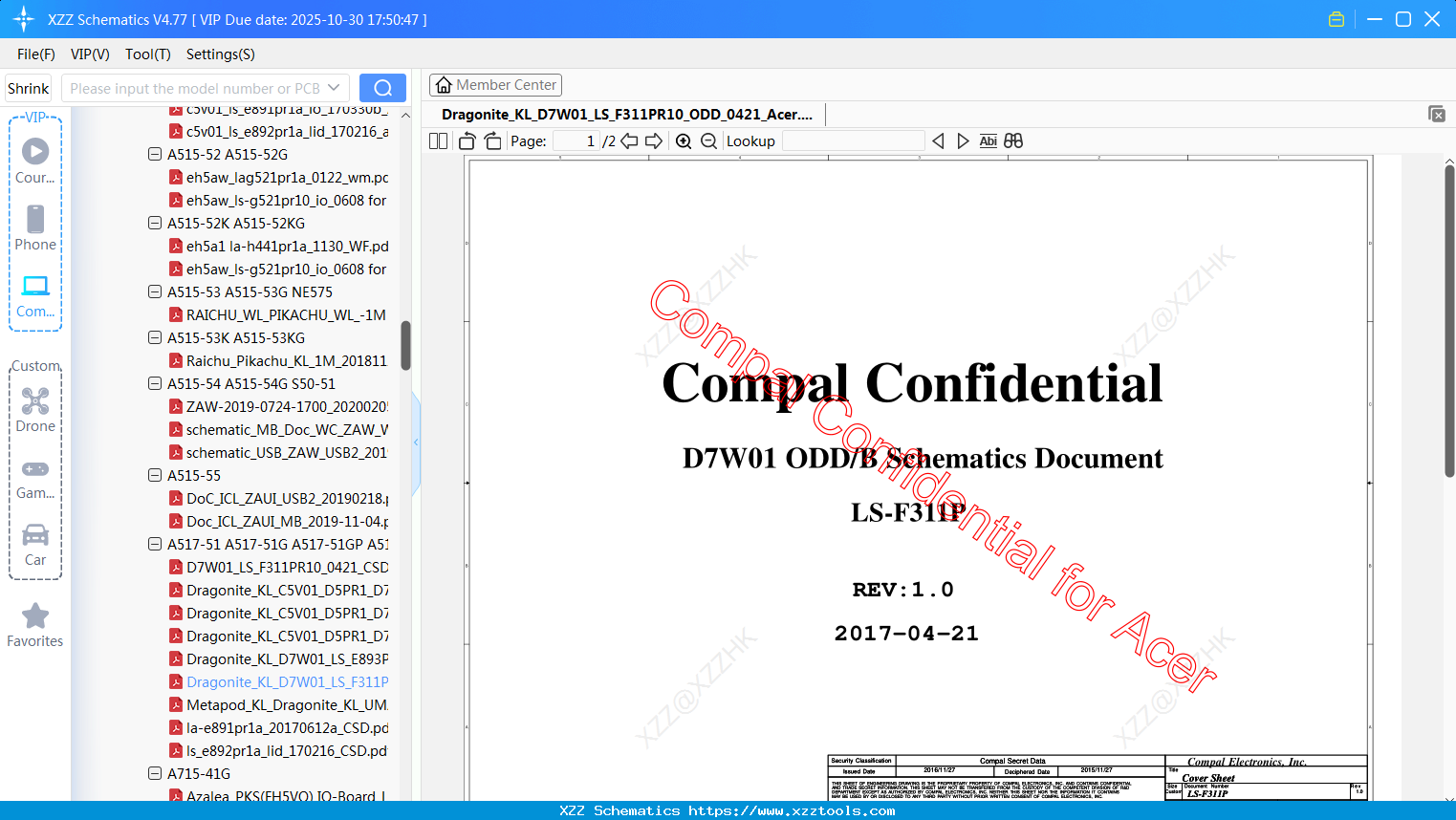Image resolution: width=1456 pixels, height=820 pixels.
Task: Collapse the A515-52 A515-52G folder
Action: click(155, 154)
